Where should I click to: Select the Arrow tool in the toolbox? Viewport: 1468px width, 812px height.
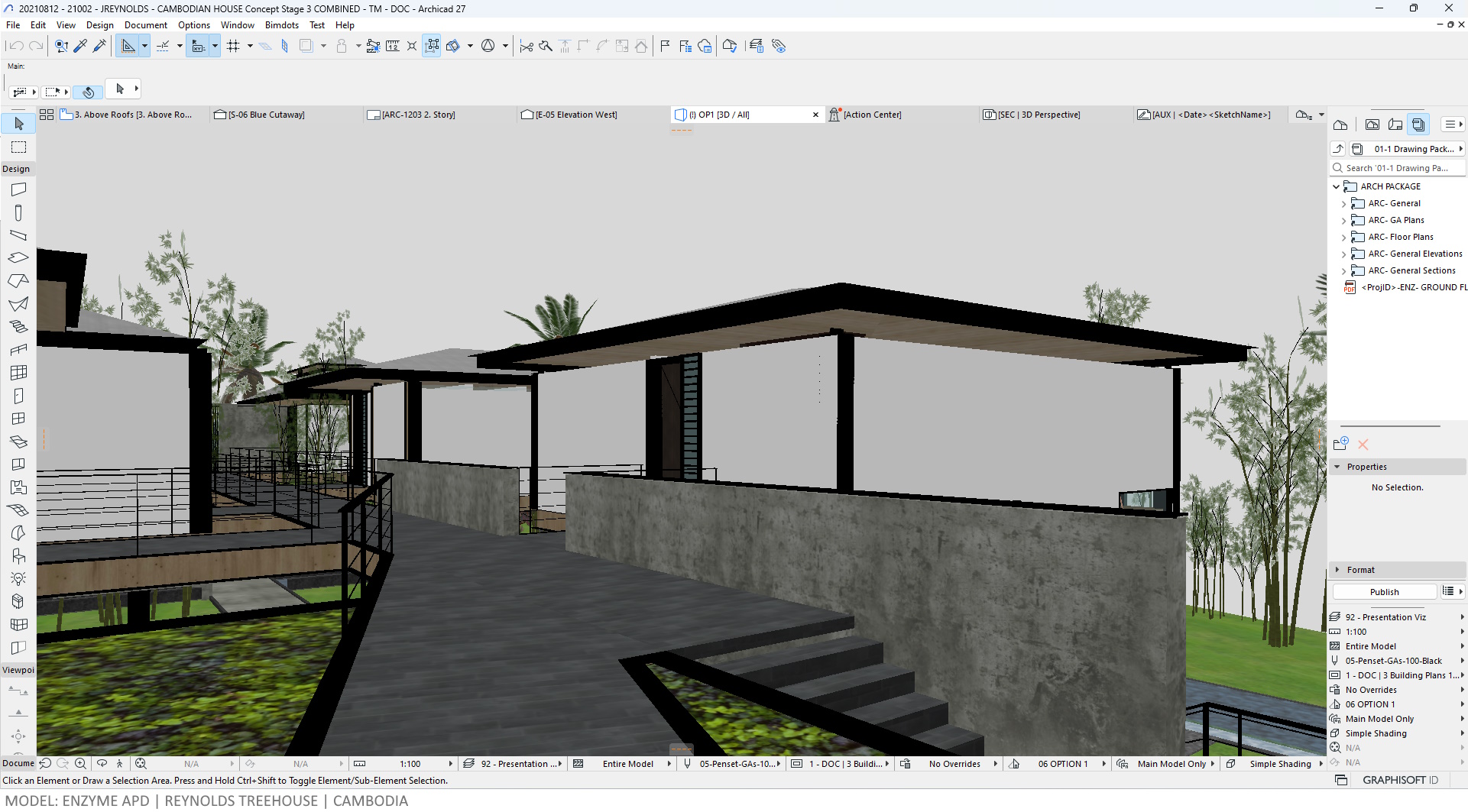pos(18,124)
